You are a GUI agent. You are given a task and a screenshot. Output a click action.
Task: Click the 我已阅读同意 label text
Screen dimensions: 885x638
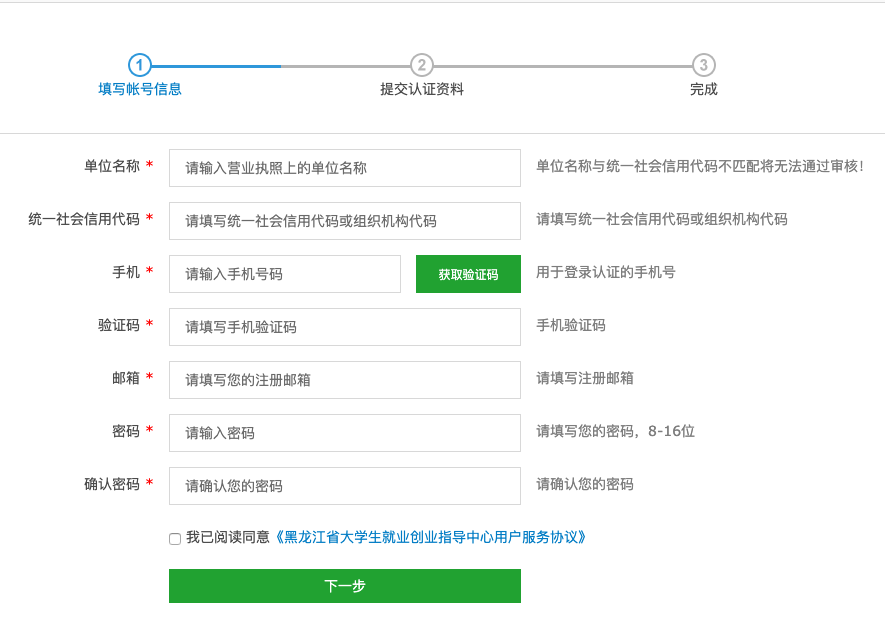point(228,537)
